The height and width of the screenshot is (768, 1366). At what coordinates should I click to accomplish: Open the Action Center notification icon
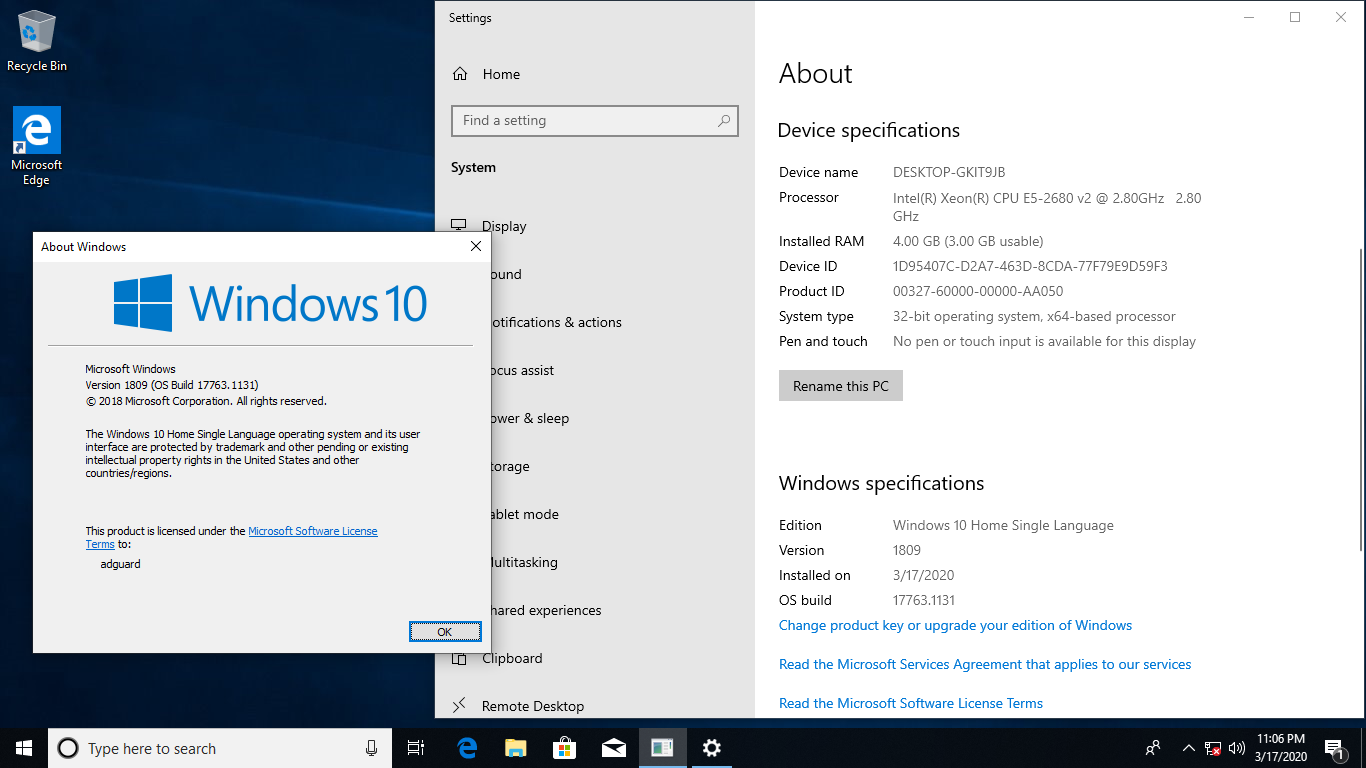(x=1334, y=748)
